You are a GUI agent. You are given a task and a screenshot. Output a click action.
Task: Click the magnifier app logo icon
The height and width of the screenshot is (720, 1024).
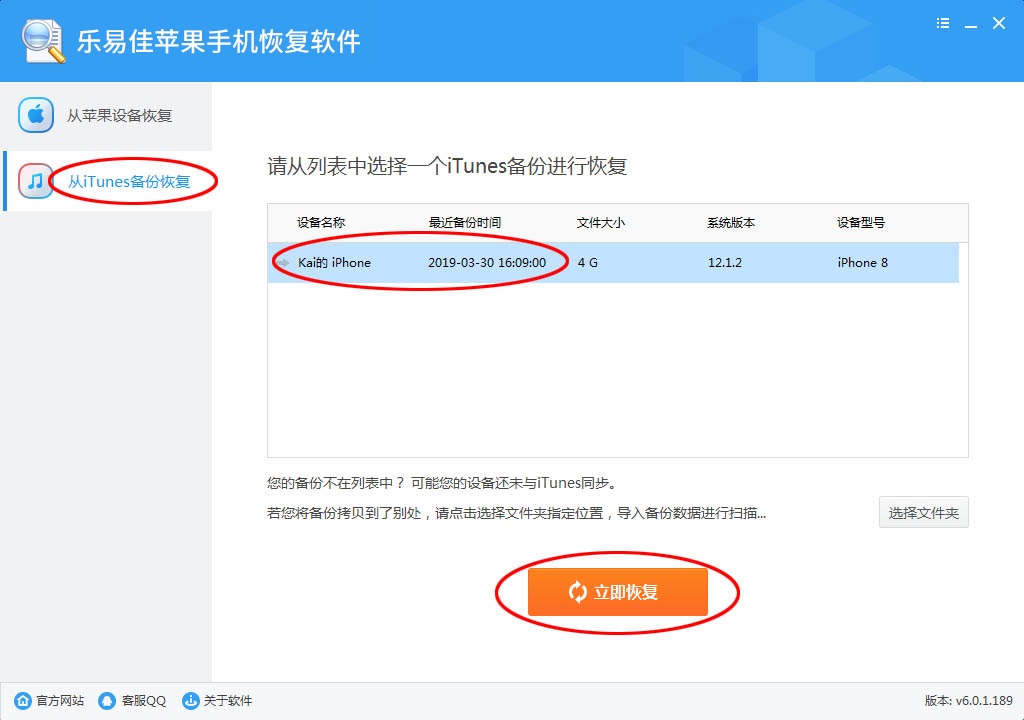[x=43, y=41]
